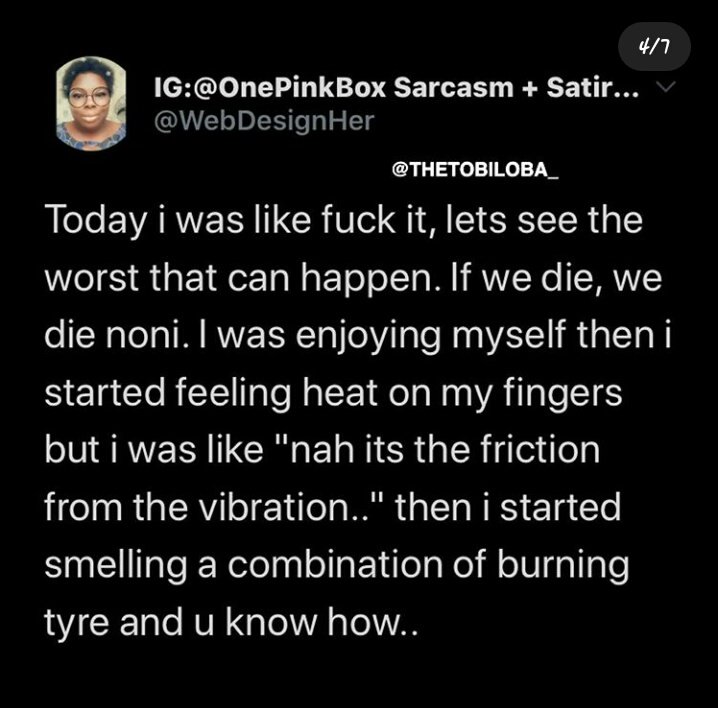
Task: Click the word 'combination' in the tweet
Action: (x=336, y=564)
